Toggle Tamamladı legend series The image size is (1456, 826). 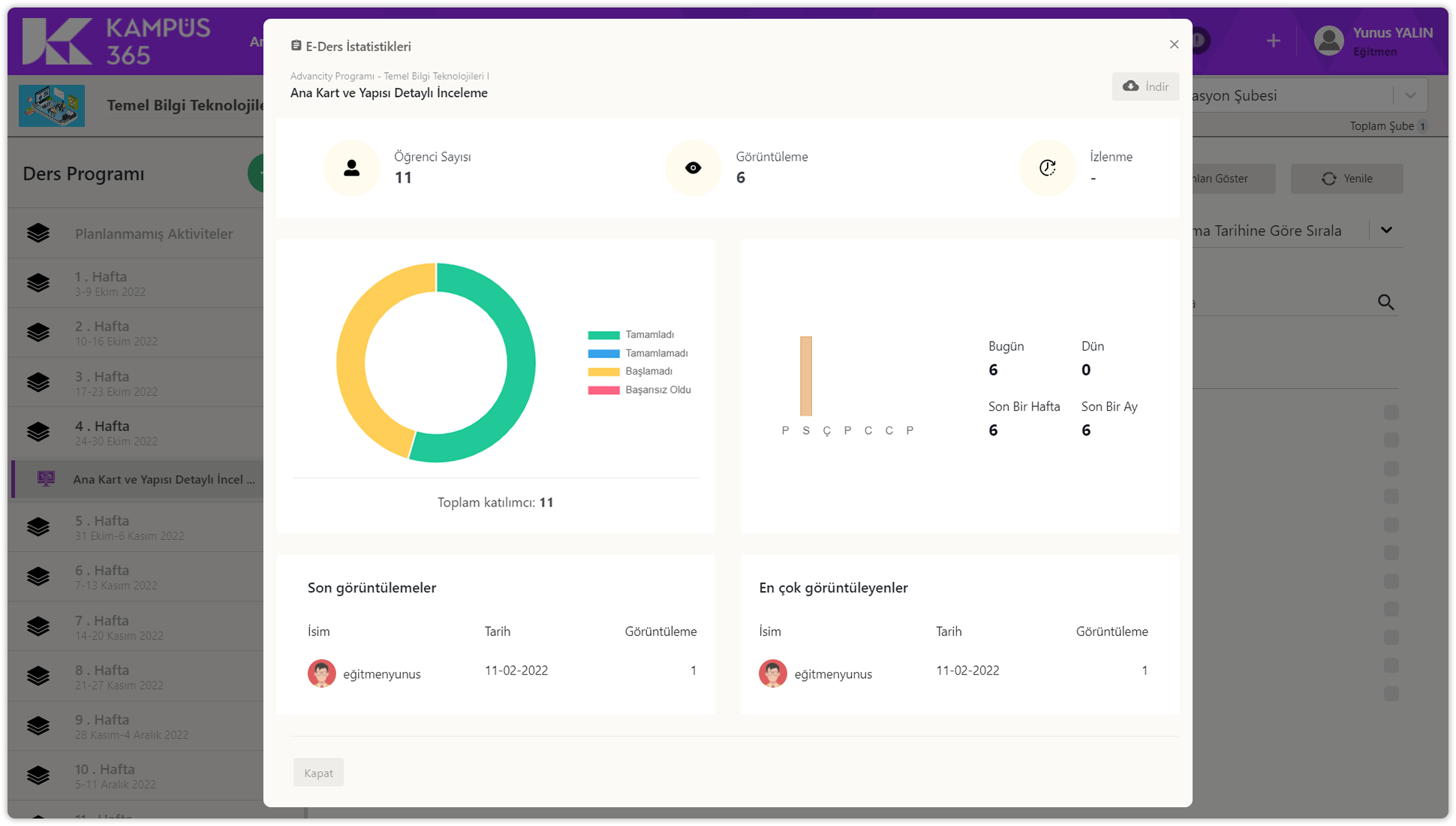(648, 335)
